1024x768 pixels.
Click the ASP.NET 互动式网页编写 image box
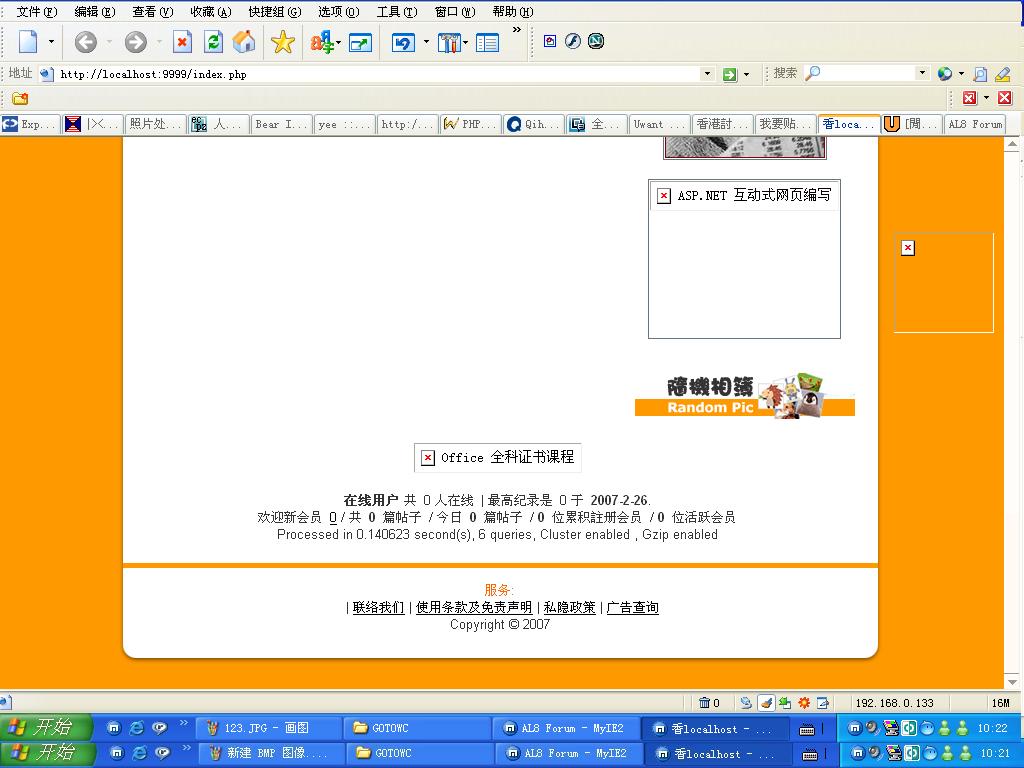point(744,259)
